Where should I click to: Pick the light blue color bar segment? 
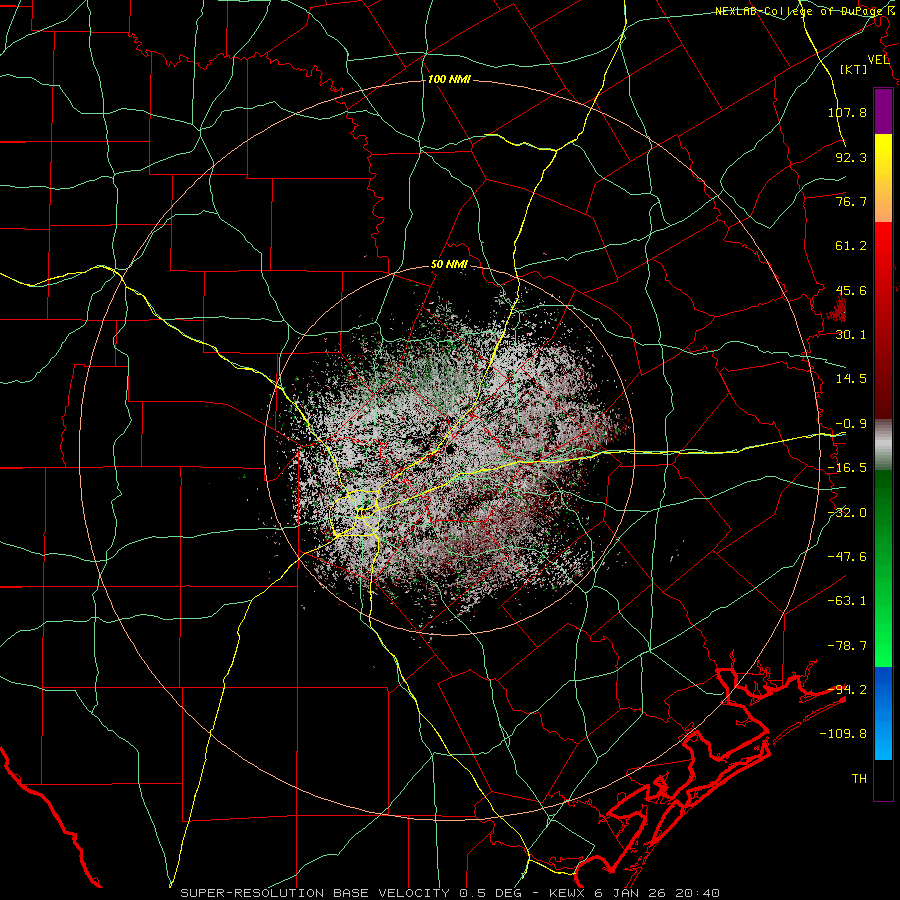[x=883, y=740]
